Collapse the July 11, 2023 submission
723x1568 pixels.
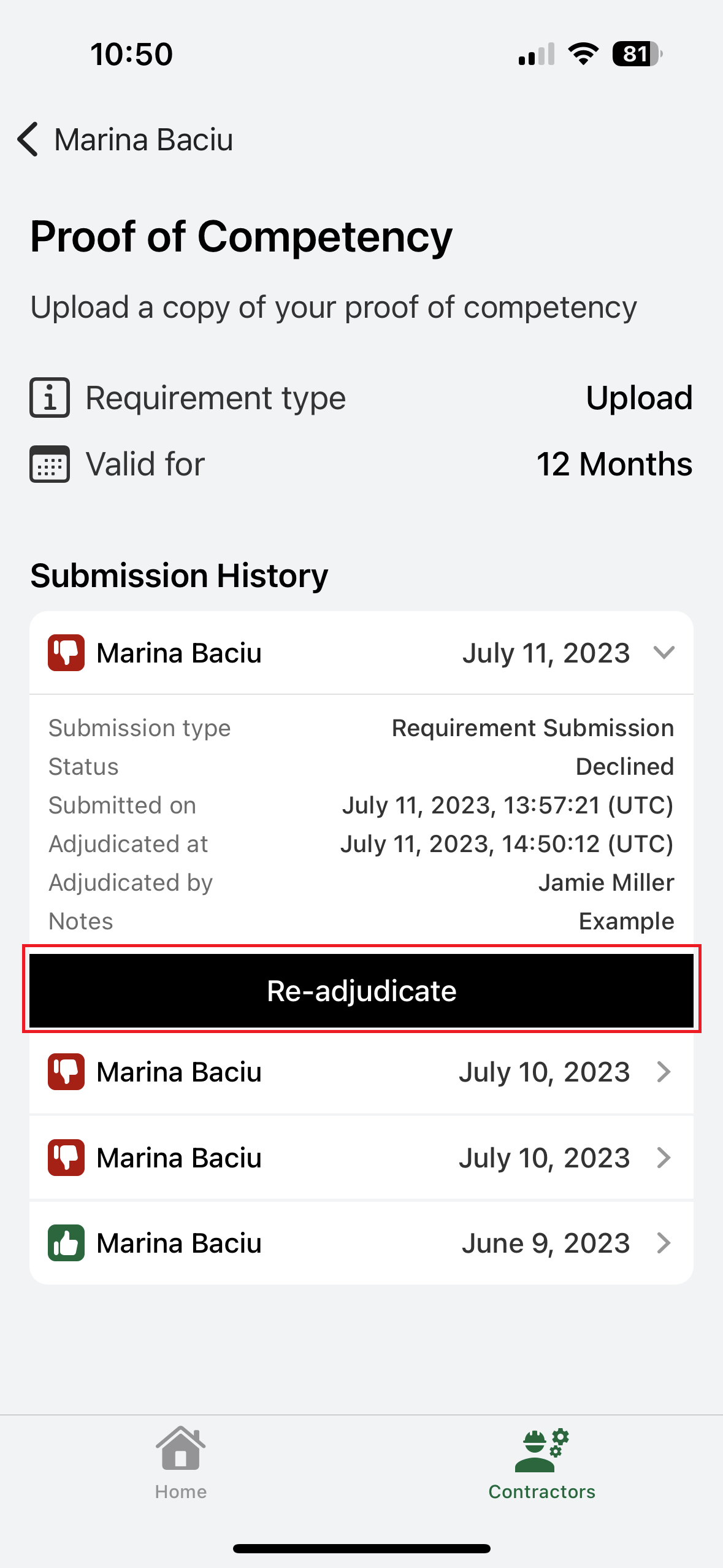coord(664,653)
